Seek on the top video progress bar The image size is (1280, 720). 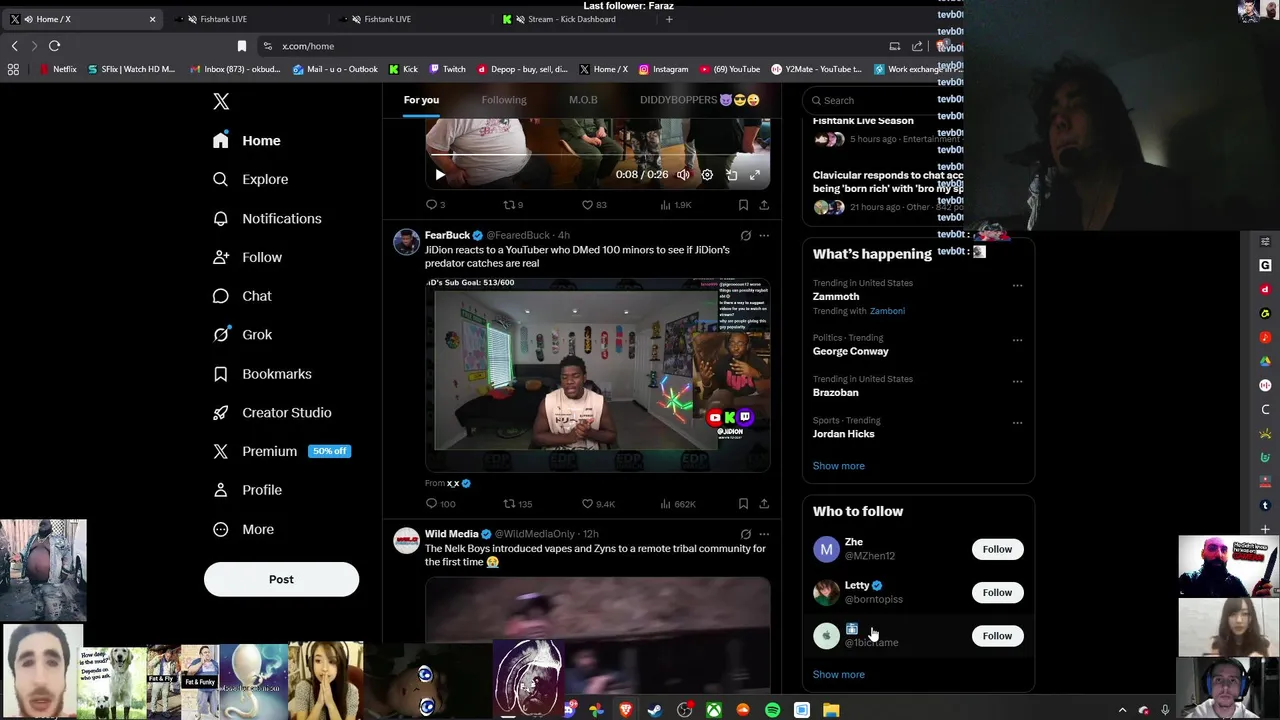(x=597, y=156)
